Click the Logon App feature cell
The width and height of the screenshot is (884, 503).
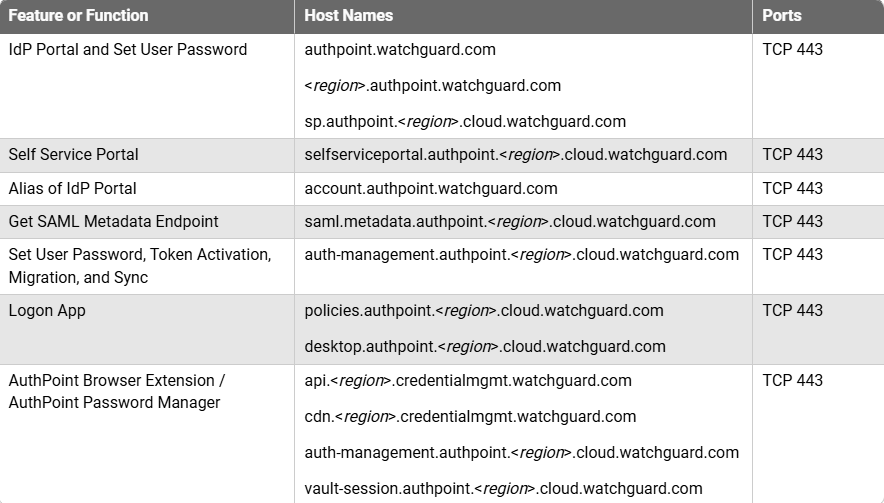point(47,310)
